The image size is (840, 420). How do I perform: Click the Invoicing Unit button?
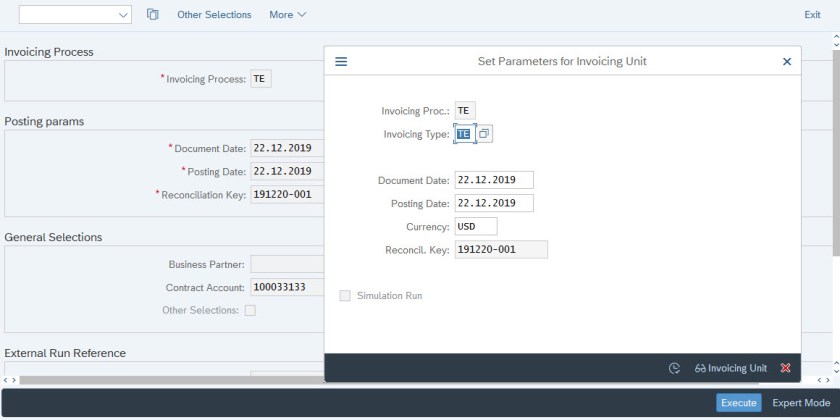click(x=731, y=368)
